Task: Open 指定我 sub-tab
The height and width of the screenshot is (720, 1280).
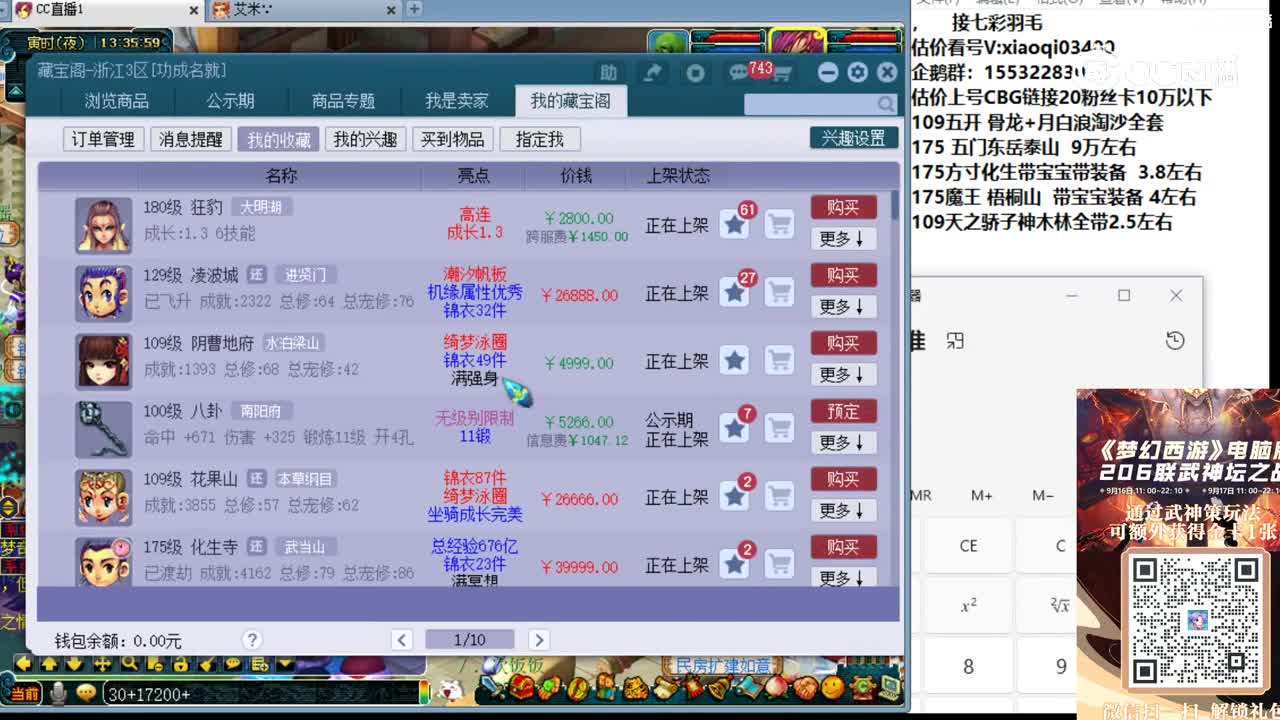Action: tap(540, 140)
